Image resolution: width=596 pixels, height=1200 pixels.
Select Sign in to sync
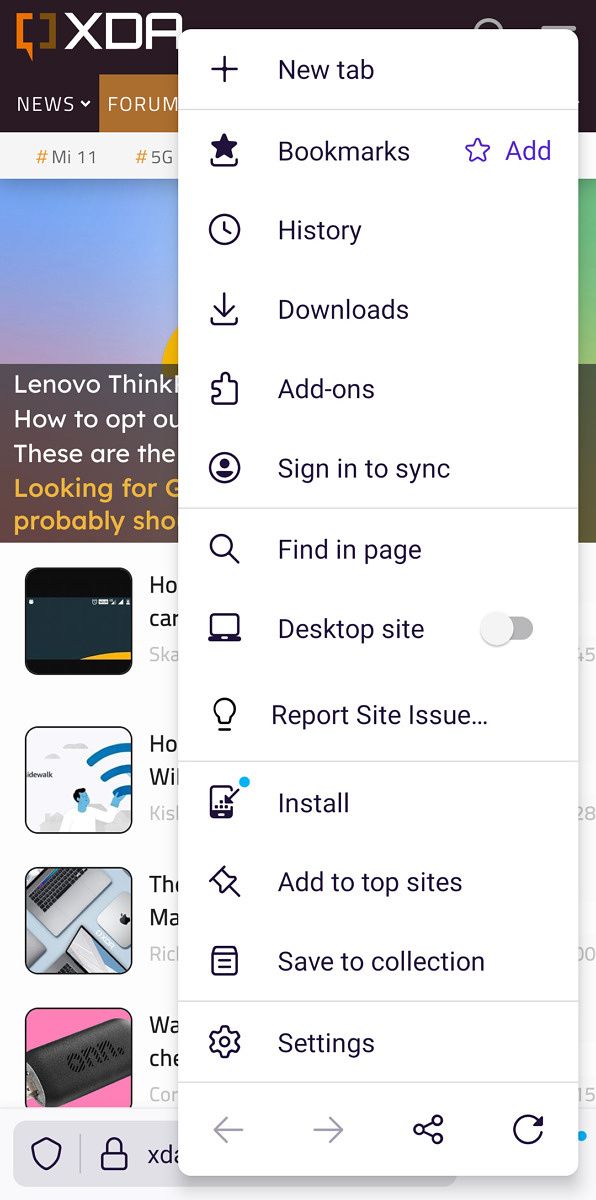[378, 468]
